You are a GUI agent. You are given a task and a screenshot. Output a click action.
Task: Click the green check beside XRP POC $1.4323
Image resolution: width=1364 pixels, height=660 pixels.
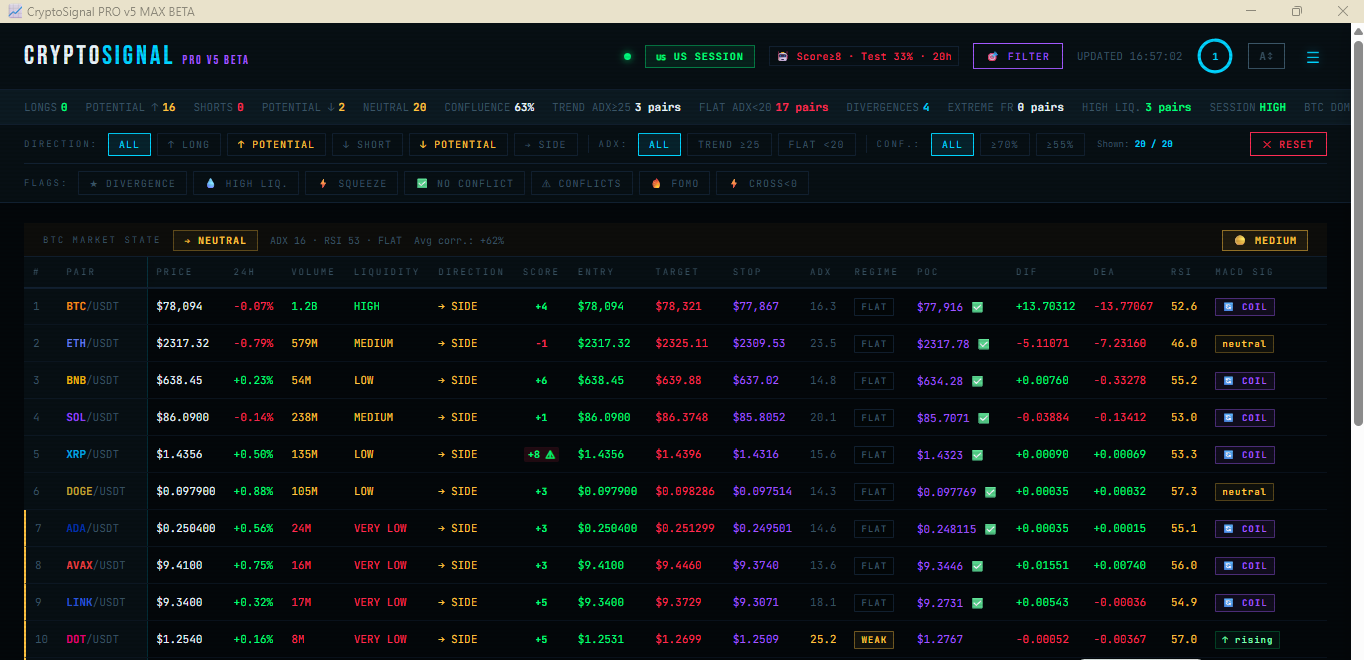(977, 455)
